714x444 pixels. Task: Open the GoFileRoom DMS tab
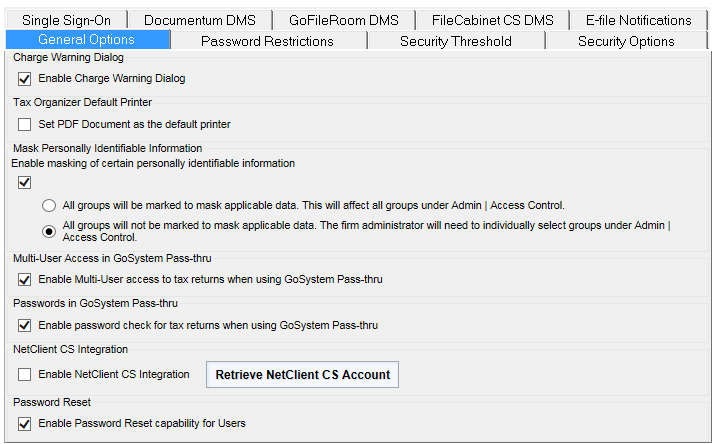344,20
